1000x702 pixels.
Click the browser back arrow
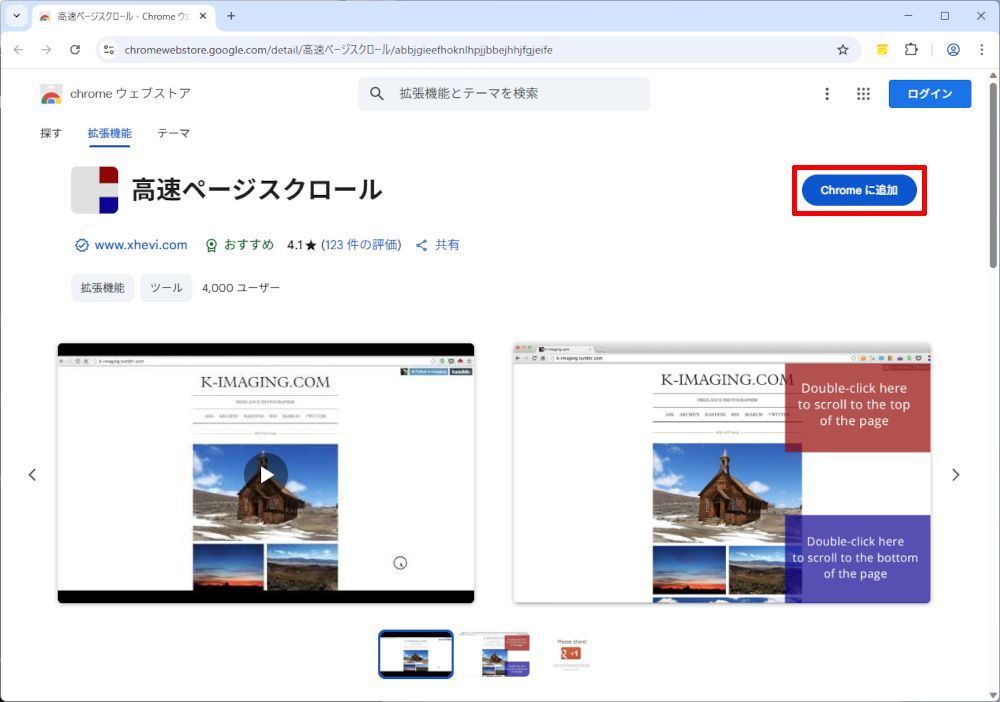[x=18, y=50]
